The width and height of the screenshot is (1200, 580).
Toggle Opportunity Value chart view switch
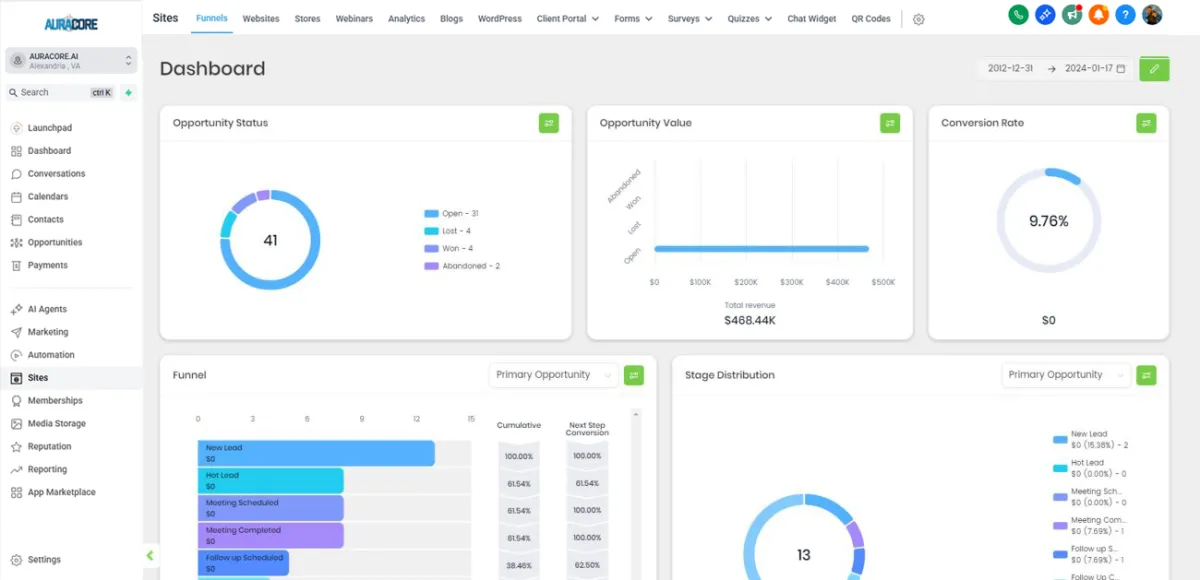click(x=890, y=123)
